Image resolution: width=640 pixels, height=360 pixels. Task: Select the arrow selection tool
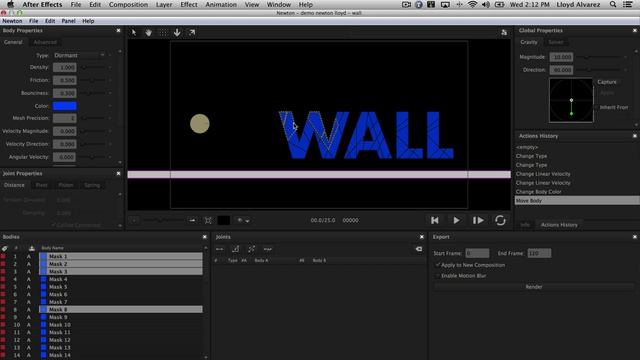point(134,32)
